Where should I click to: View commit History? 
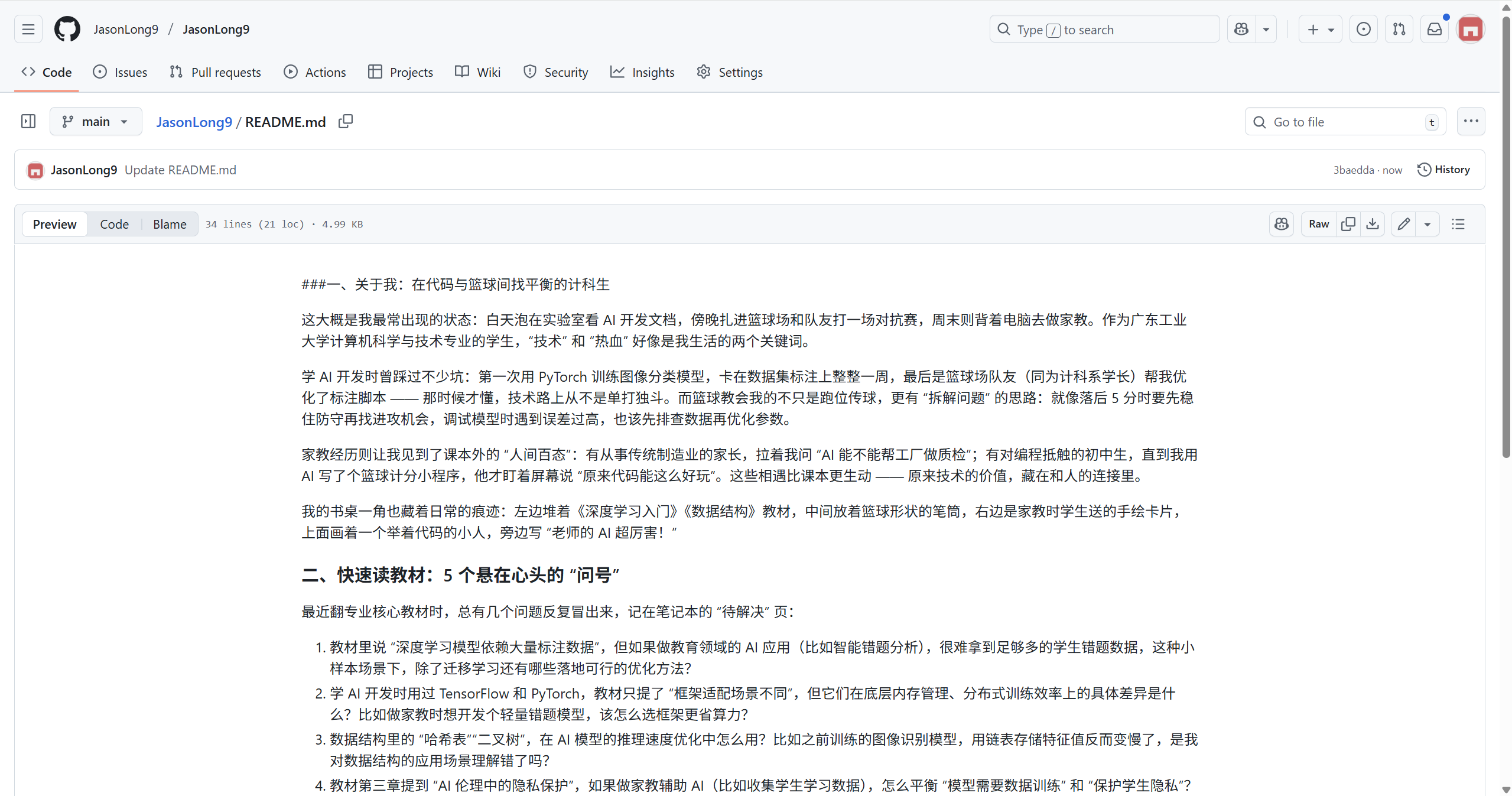click(1443, 170)
